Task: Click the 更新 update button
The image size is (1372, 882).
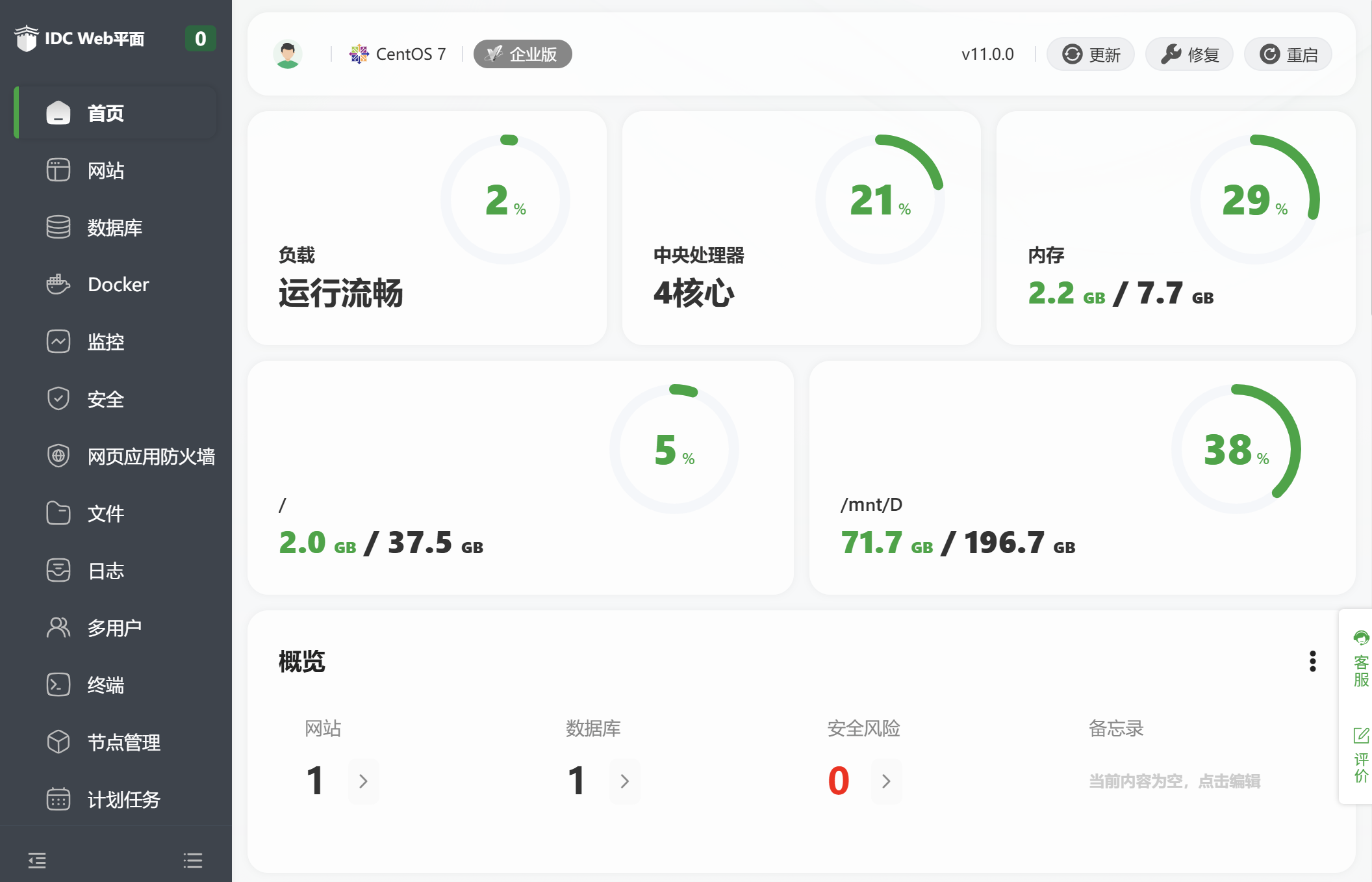Action: tap(1091, 54)
